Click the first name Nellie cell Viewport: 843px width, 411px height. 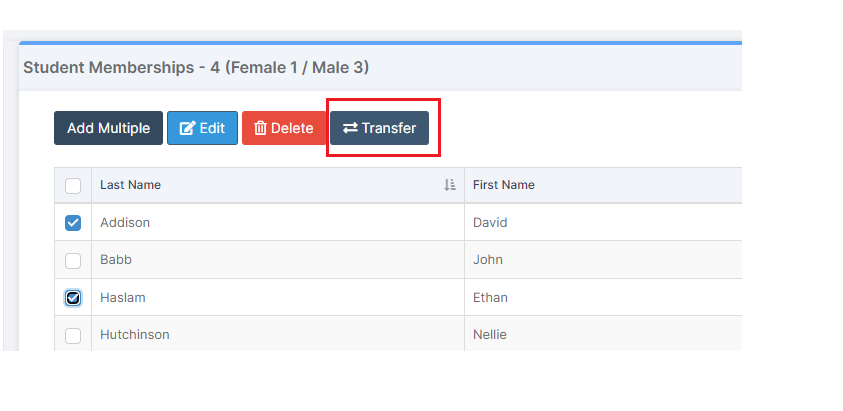[603, 334]
